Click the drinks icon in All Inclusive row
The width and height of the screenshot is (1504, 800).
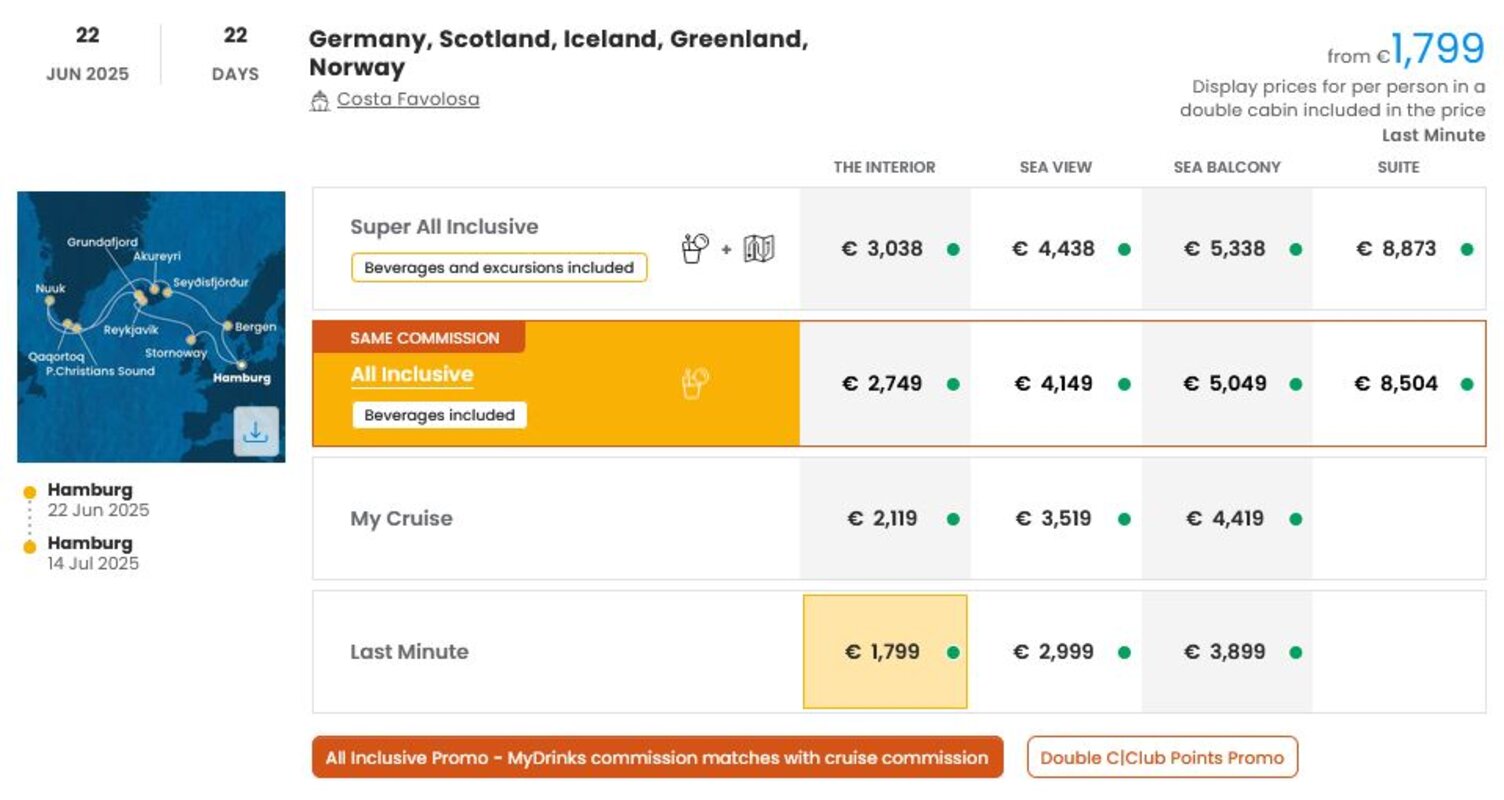tap(695, 383)
